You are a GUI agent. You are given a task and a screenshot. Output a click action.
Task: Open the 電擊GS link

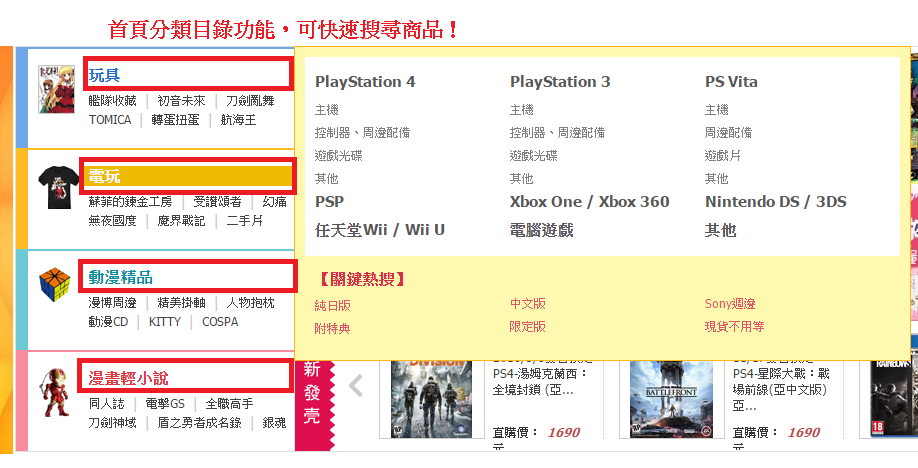pos(165,404)
